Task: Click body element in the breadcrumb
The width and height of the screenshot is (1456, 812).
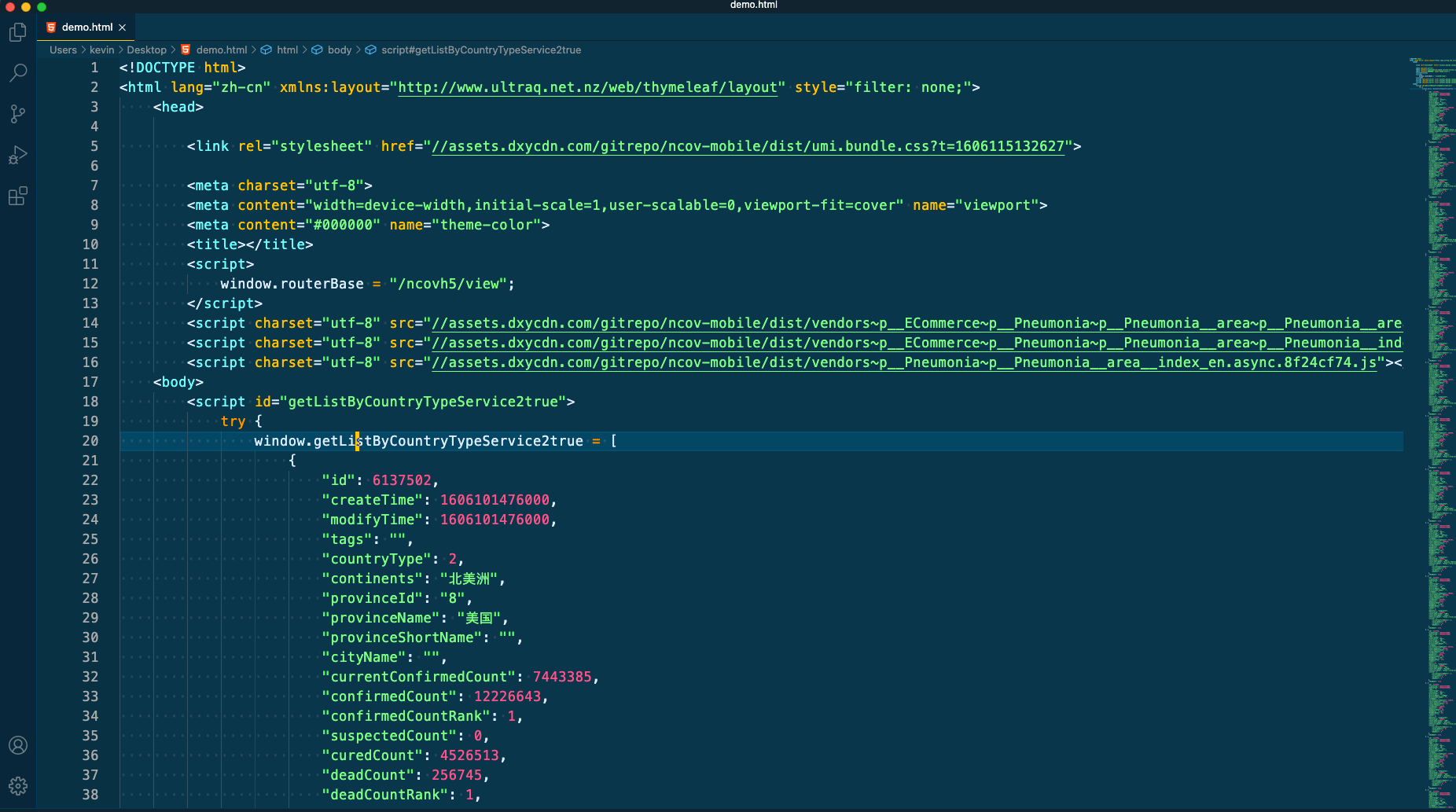Action: tap(340, 50)
